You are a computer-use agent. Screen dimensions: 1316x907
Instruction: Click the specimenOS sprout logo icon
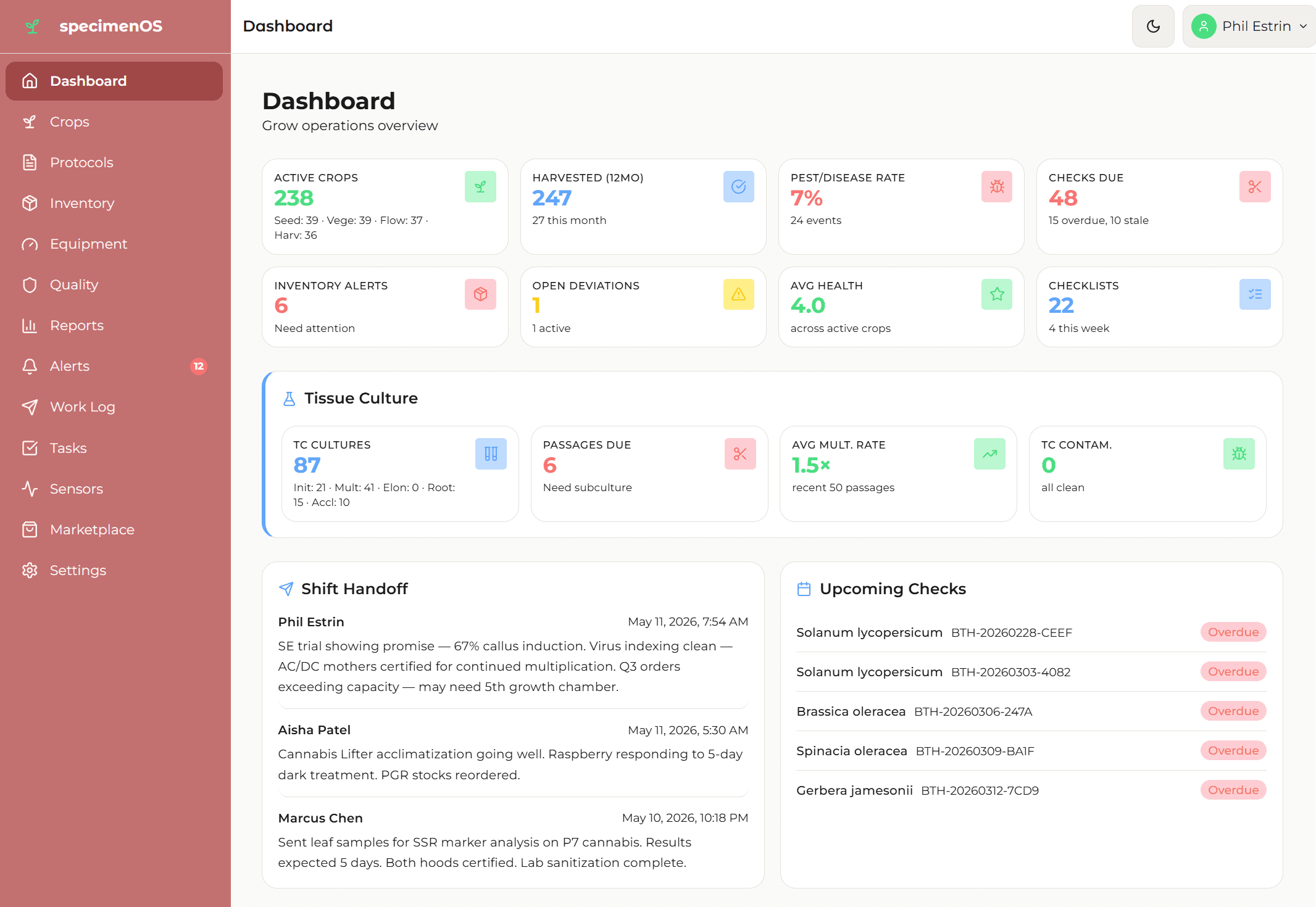pos(32,26)
